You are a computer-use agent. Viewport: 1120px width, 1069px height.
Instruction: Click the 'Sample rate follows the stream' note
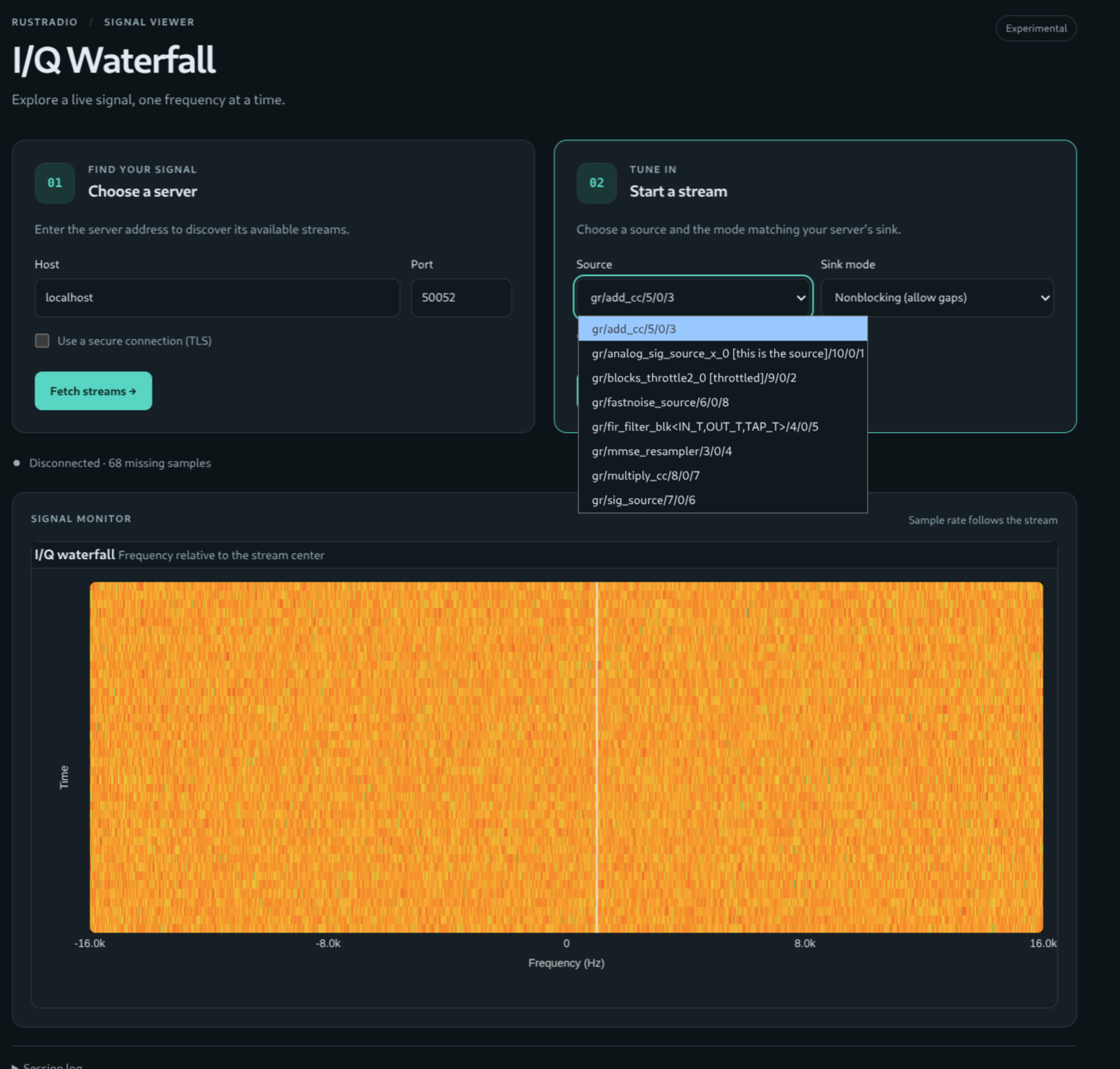[983, 520]
